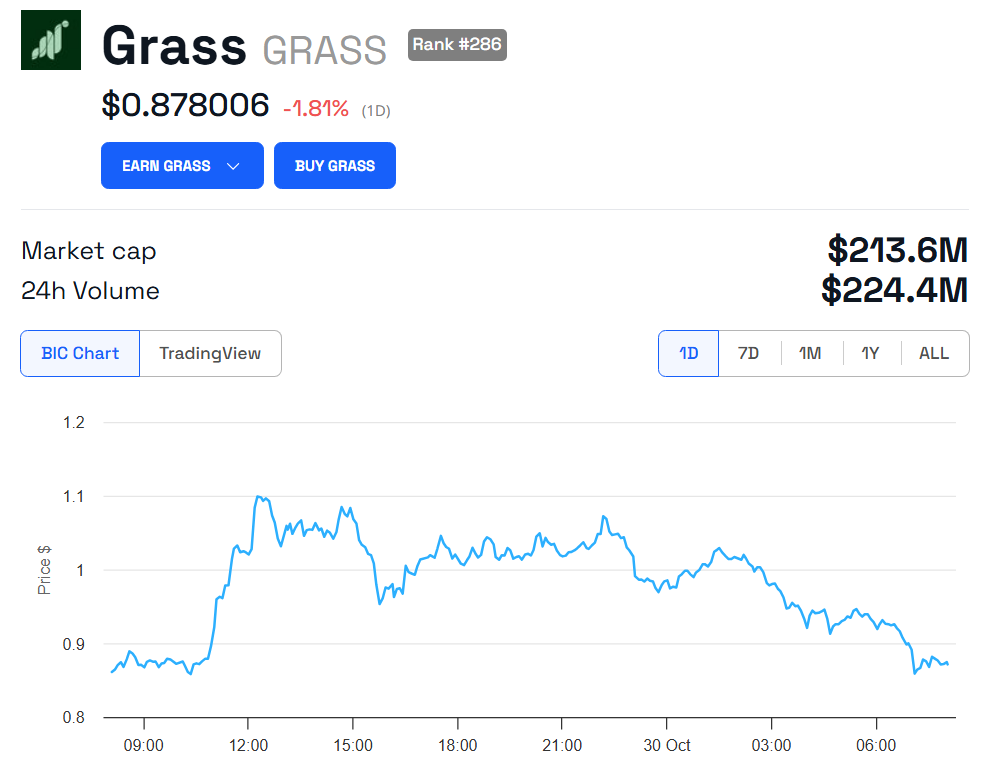Screen dimensions: 1006x772
Task: Click the GRASS ticker text
Action: (325, 46)
